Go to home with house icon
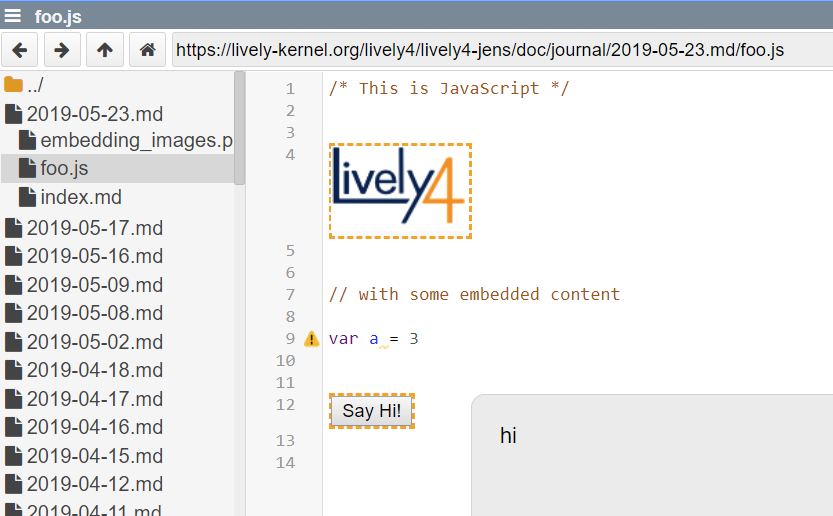The height and width of the screenshot is (516, 833). tap(147, 49)
